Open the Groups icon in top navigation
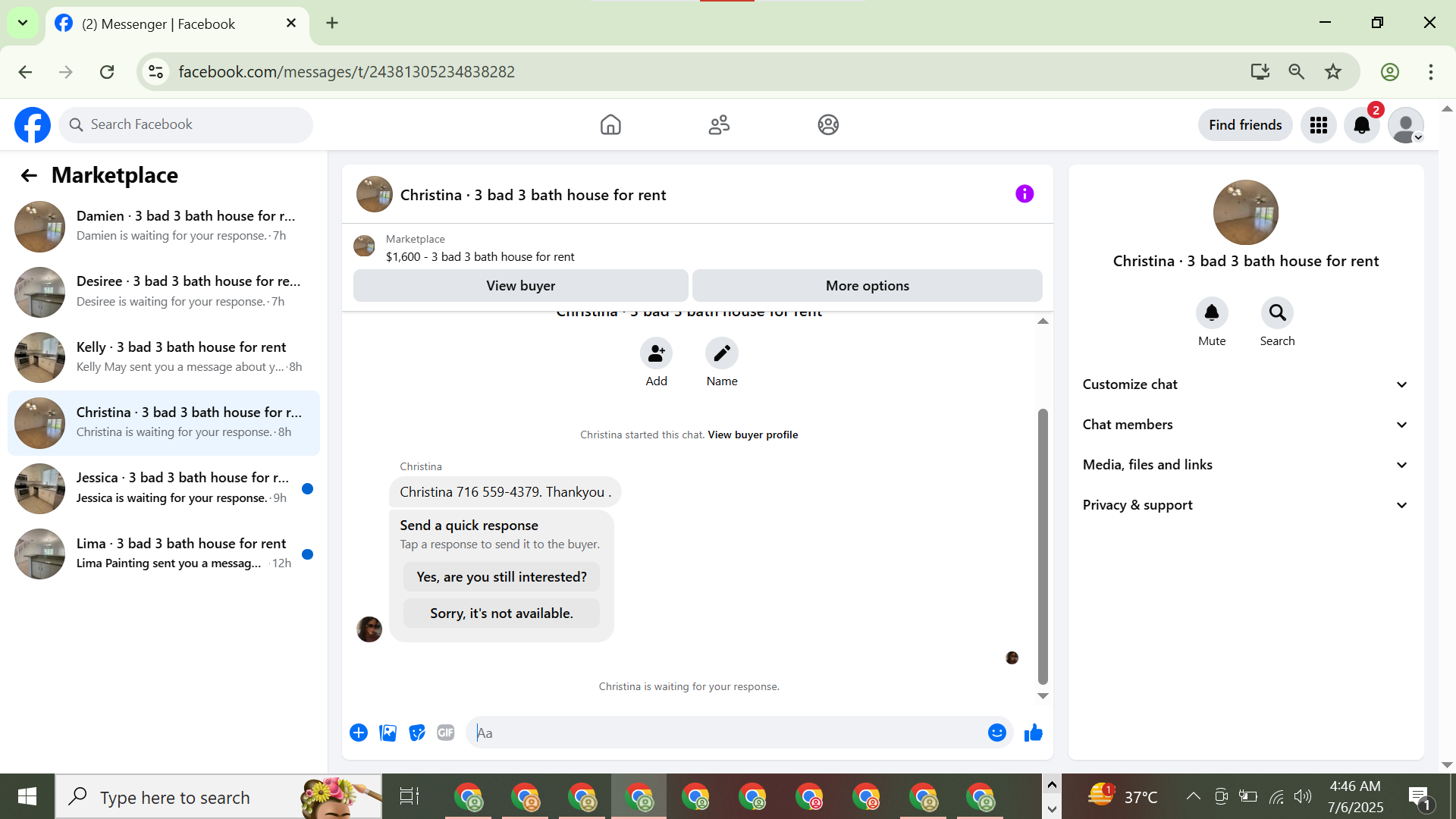The width and height of the screenshot is (1456, 819). coord(828,125)
